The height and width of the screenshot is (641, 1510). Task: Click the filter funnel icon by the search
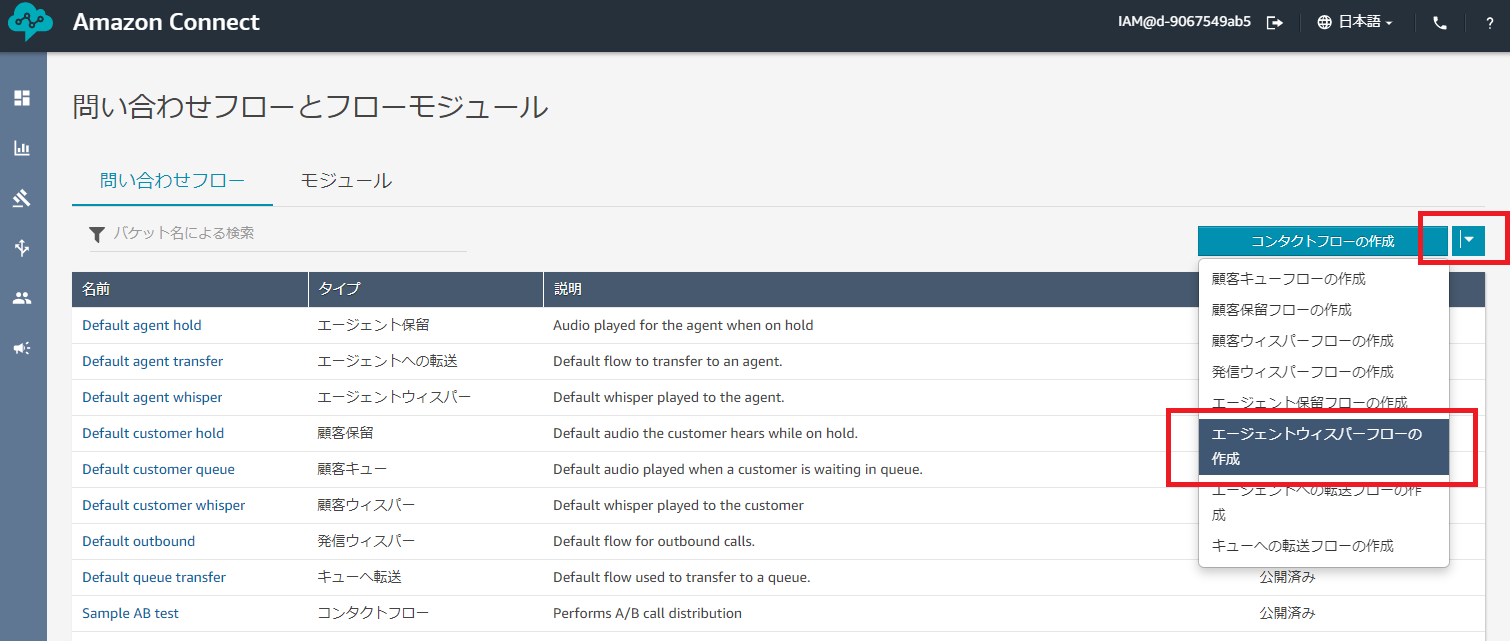[97, 234]
